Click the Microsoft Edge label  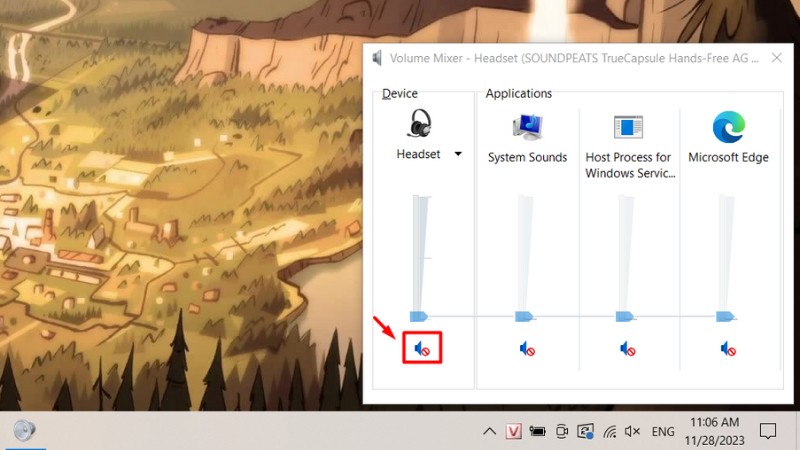[x=728, y=157]
